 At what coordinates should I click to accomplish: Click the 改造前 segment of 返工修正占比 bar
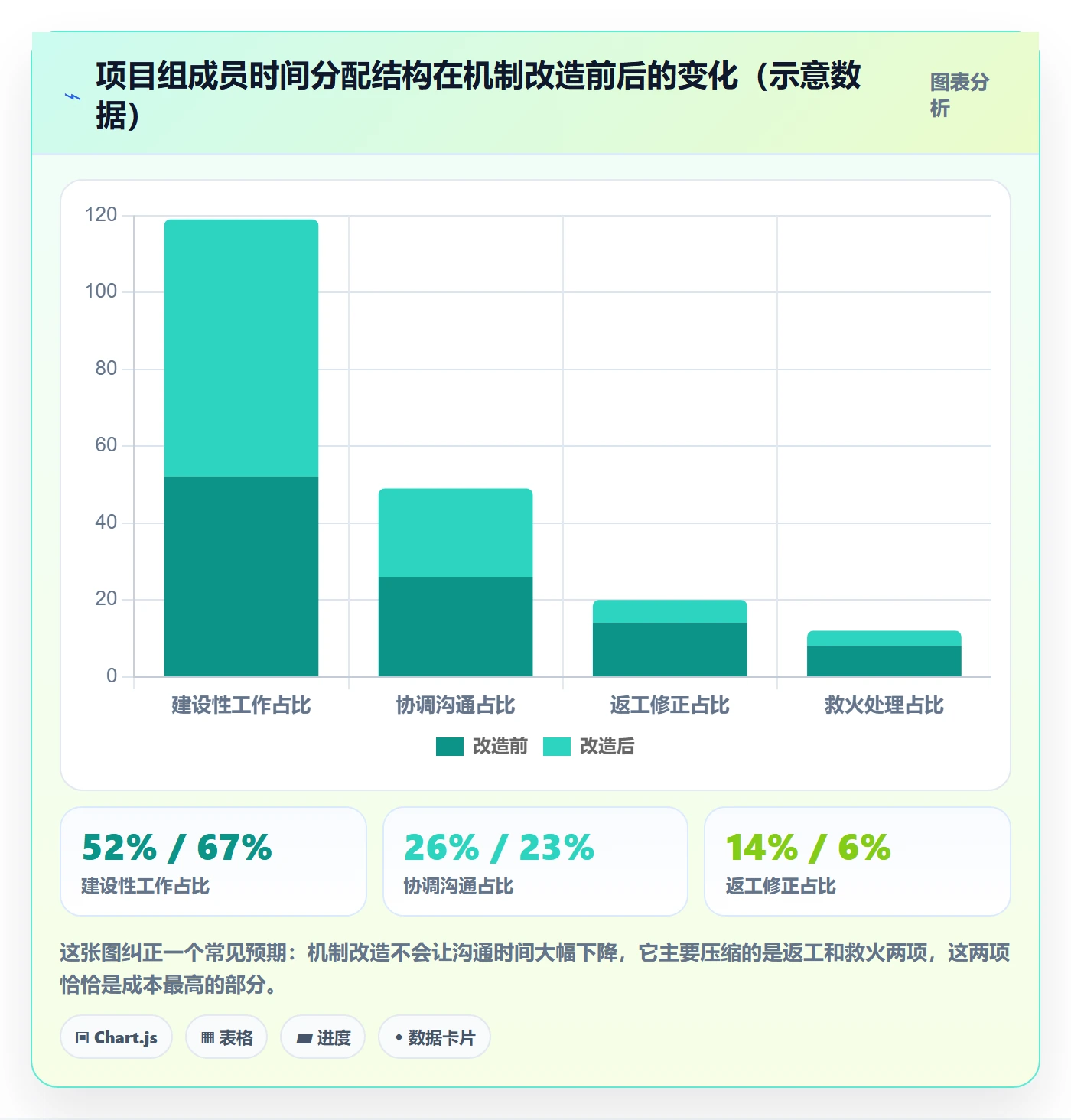pos(669,650)
